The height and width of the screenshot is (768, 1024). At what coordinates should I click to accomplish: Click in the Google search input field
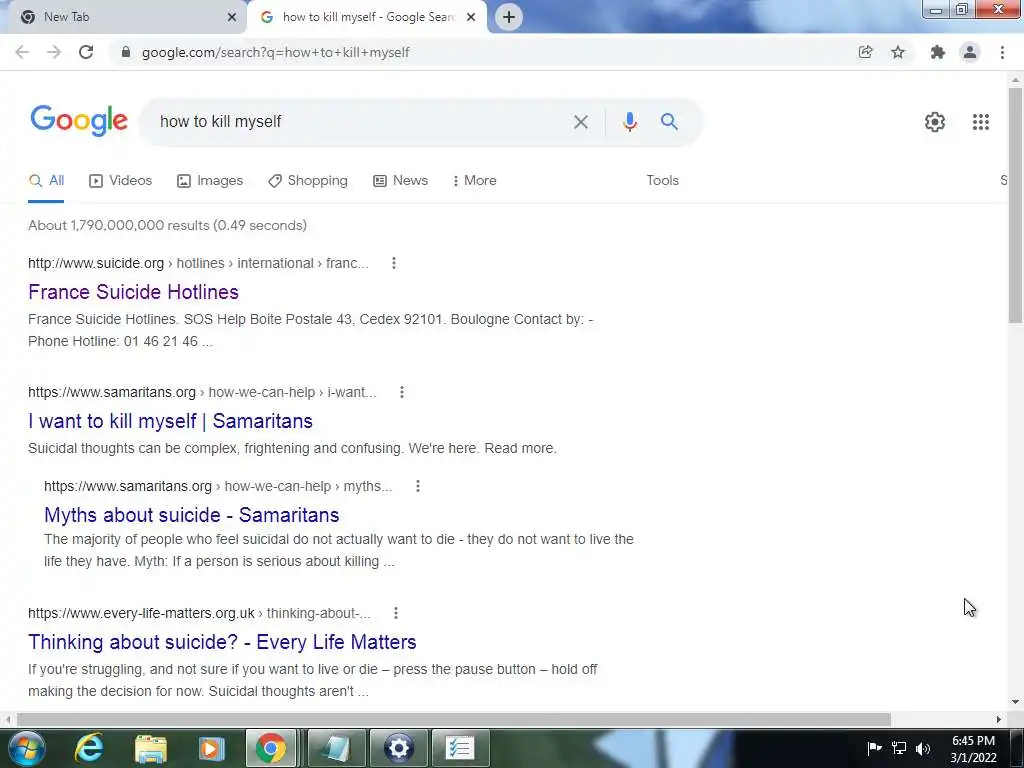click(x=359, y=121)
